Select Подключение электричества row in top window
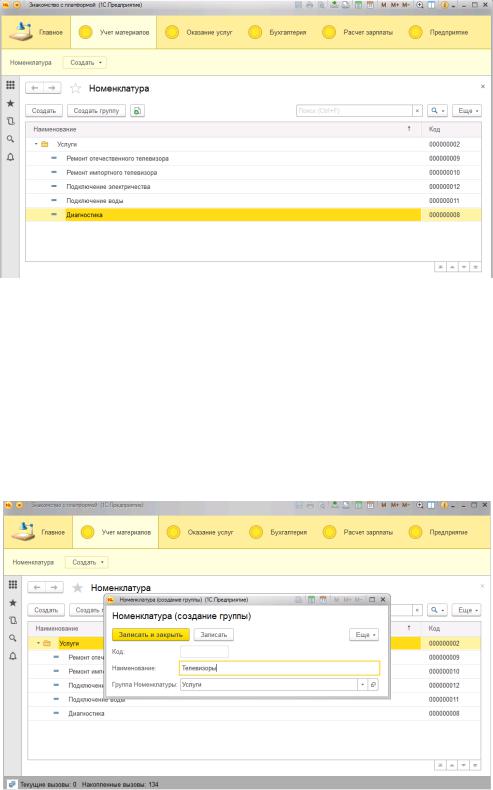493x790 pixels. (x=253, y=186)
